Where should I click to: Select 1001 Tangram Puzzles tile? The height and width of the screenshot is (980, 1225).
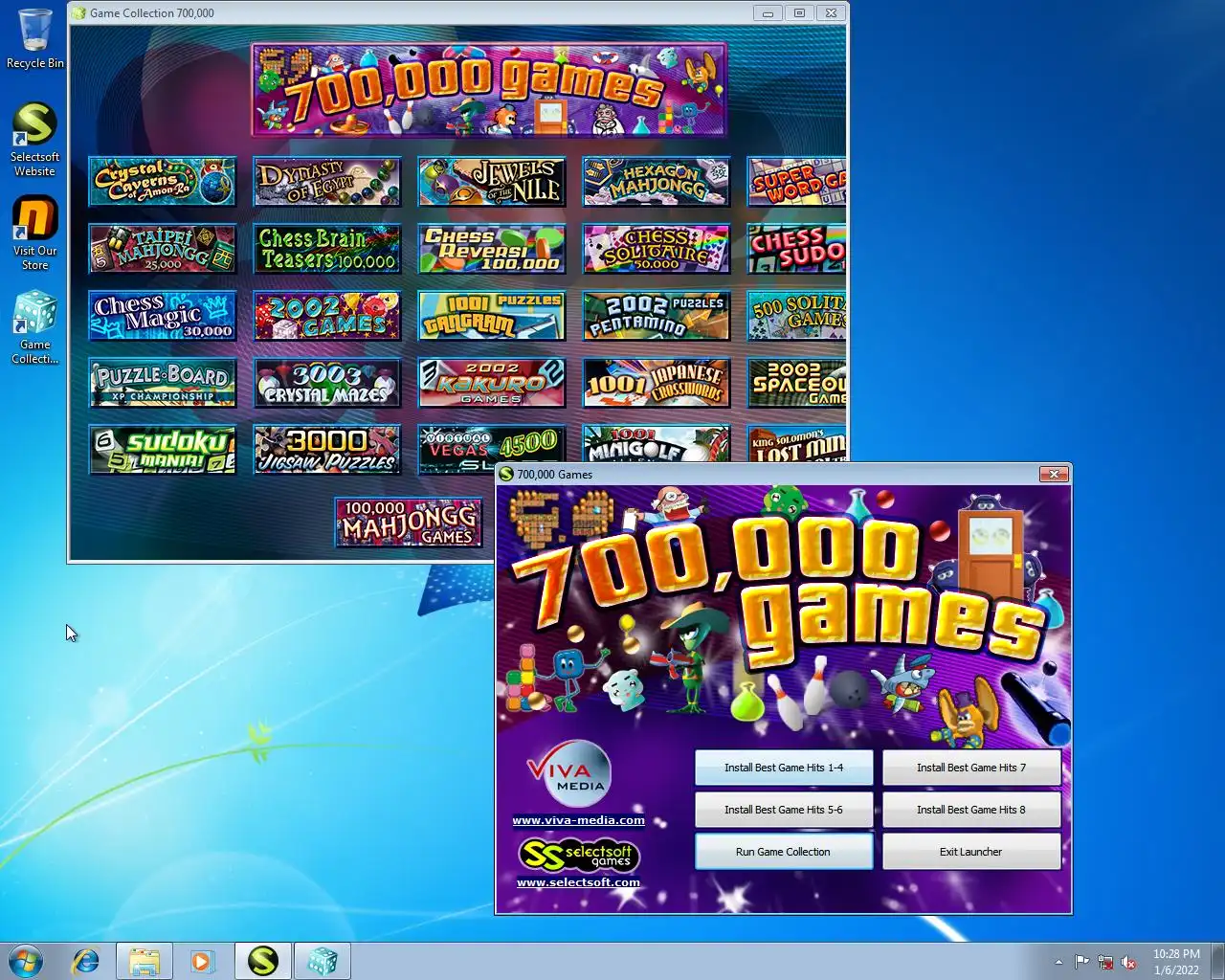pyautogui.click(x=491, y=316)
